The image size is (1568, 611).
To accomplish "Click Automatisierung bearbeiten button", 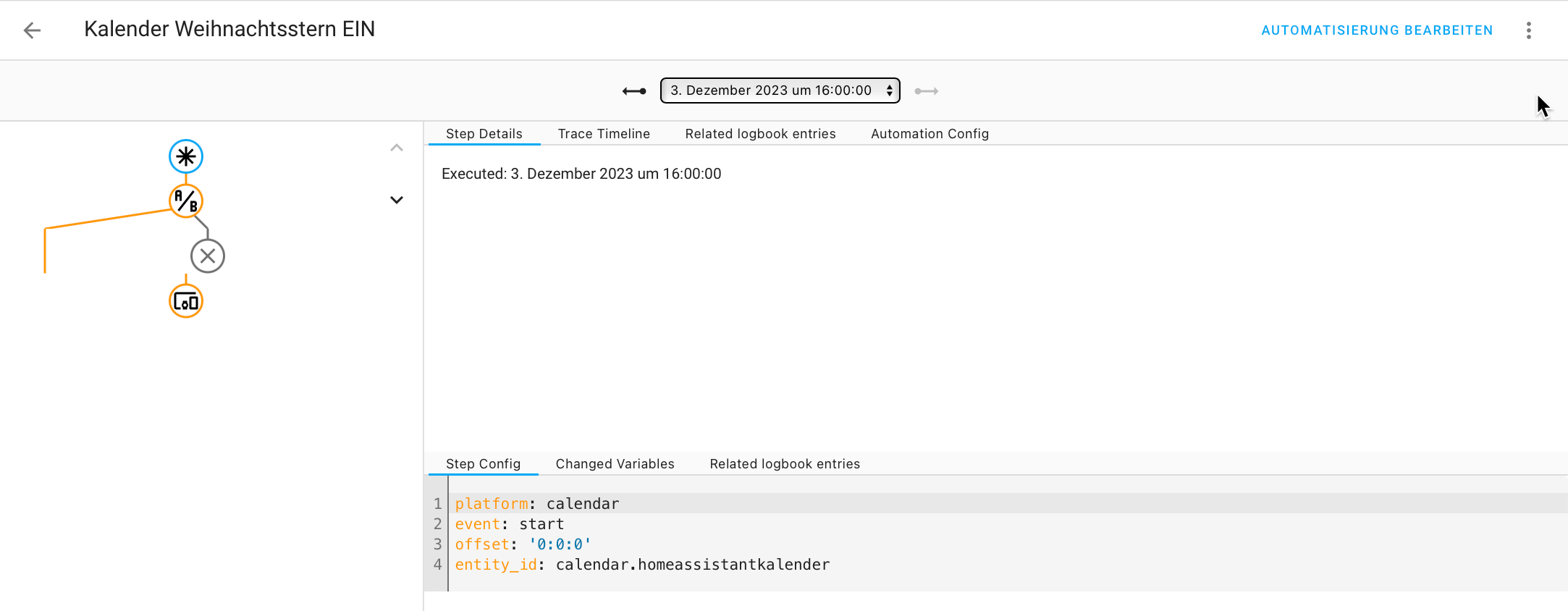I will coord(1376,30).
